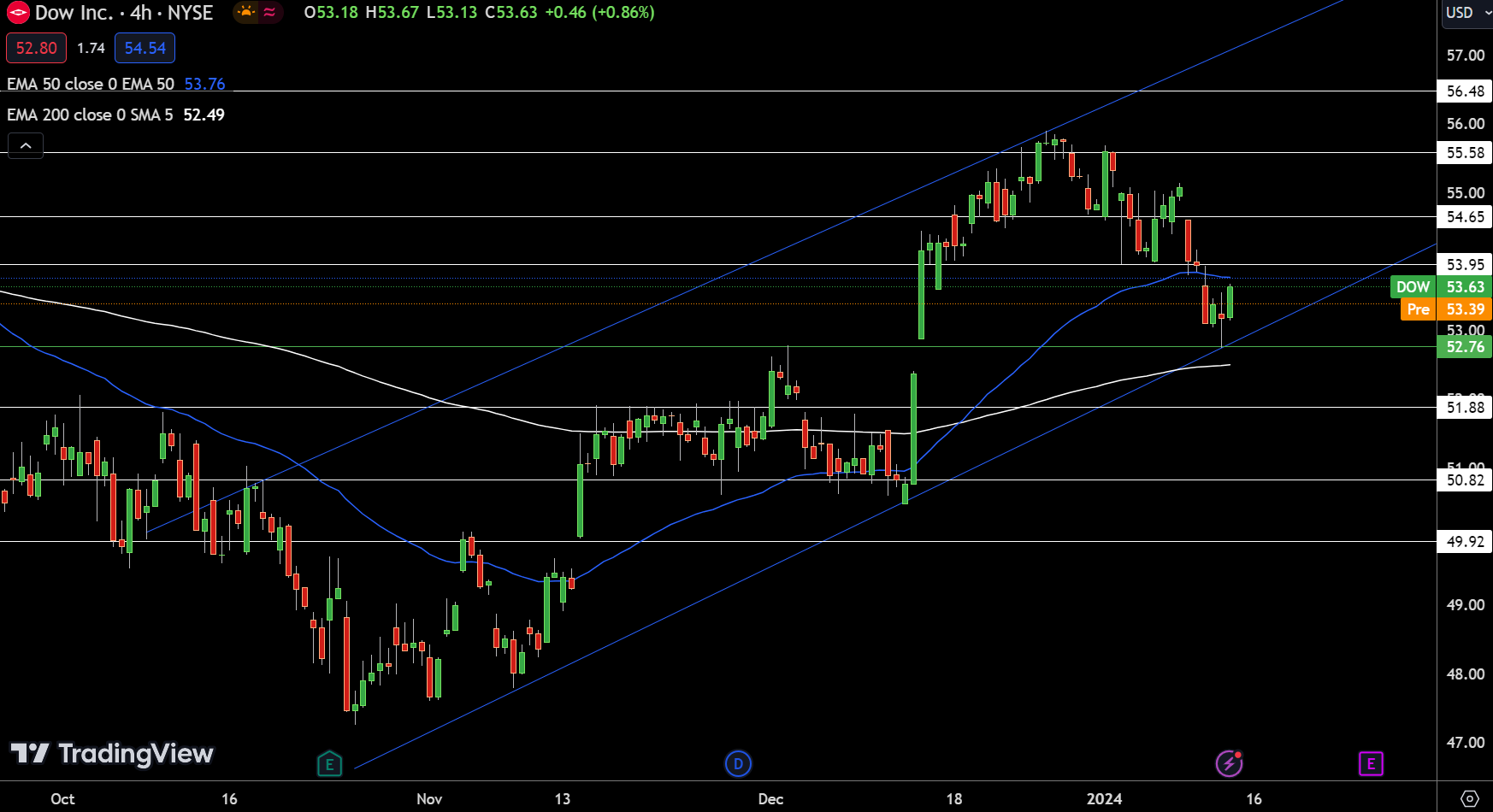Open the chart settings gear icon
The width and height of the screenshot is (1493, 812).
tap(1469, 798)
